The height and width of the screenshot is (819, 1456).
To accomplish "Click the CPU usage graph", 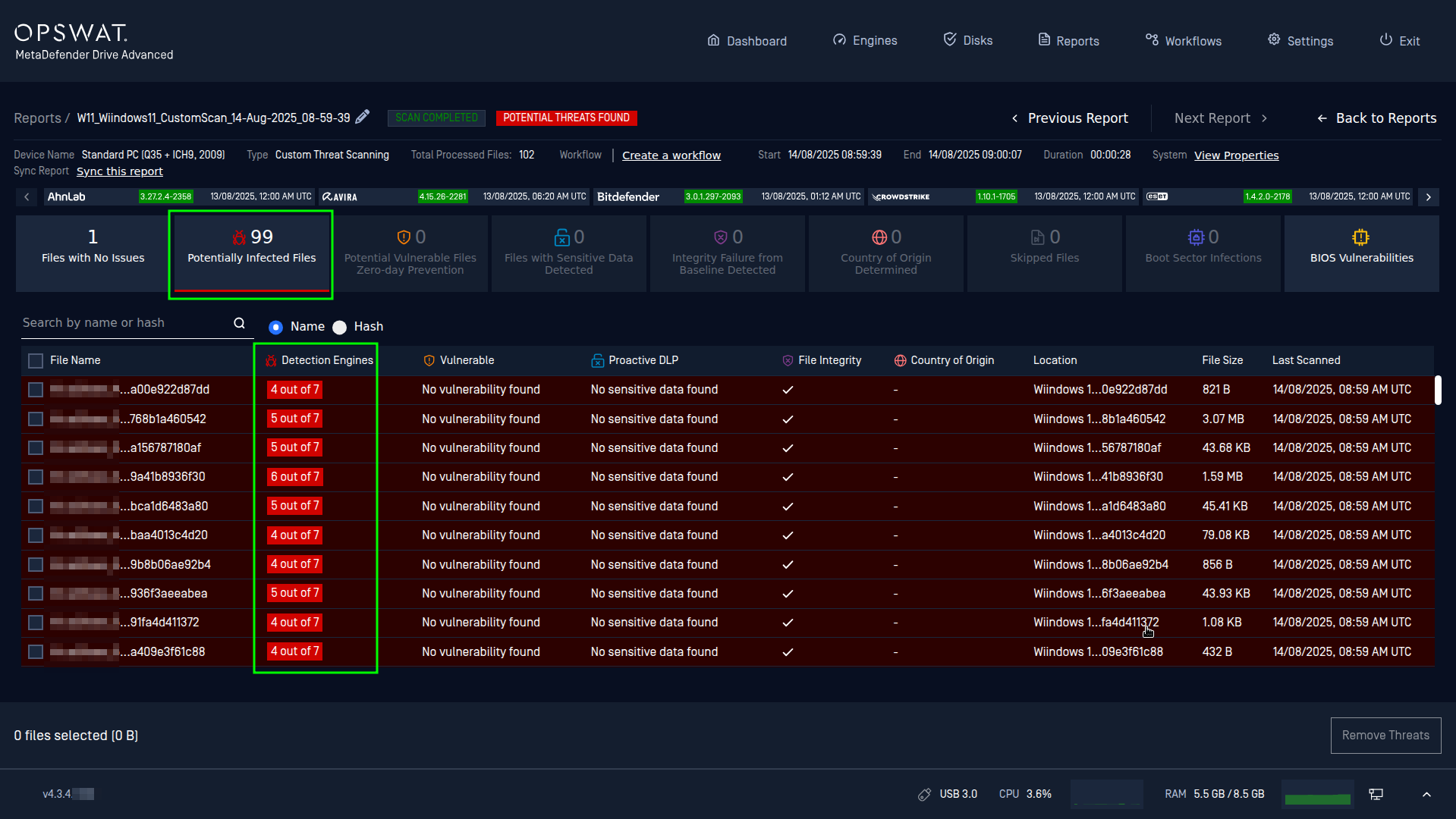I will pos(1106,794).
